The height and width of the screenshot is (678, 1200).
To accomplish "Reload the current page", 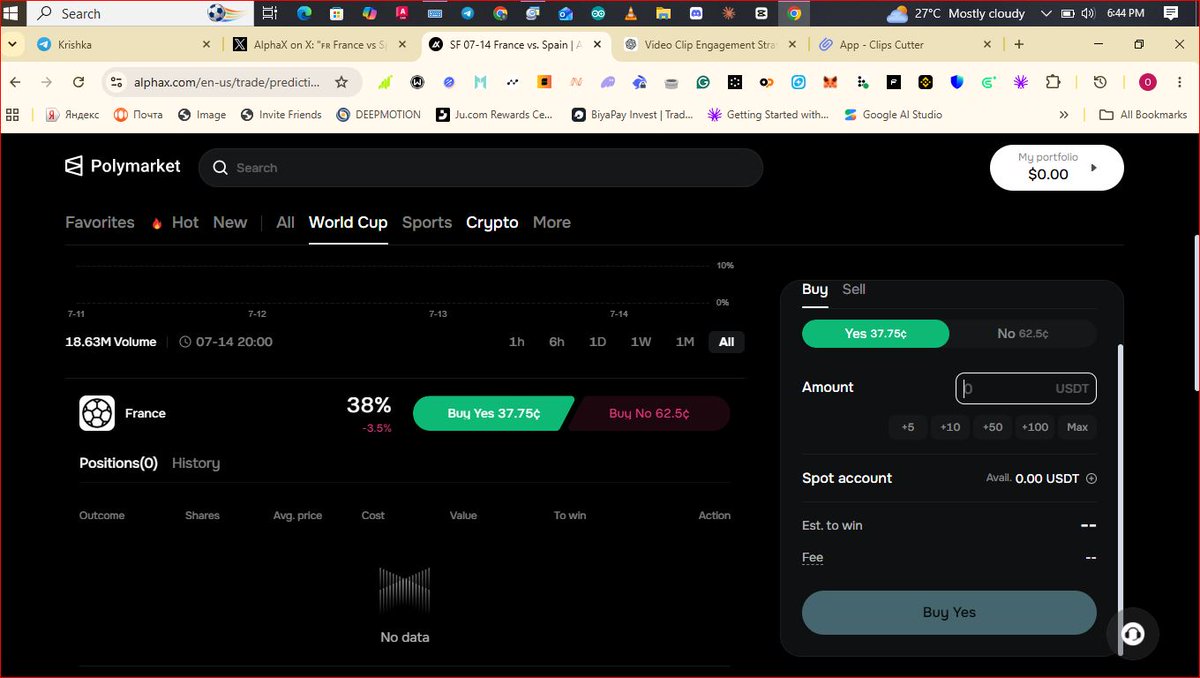I will click(x=78, y=82).
